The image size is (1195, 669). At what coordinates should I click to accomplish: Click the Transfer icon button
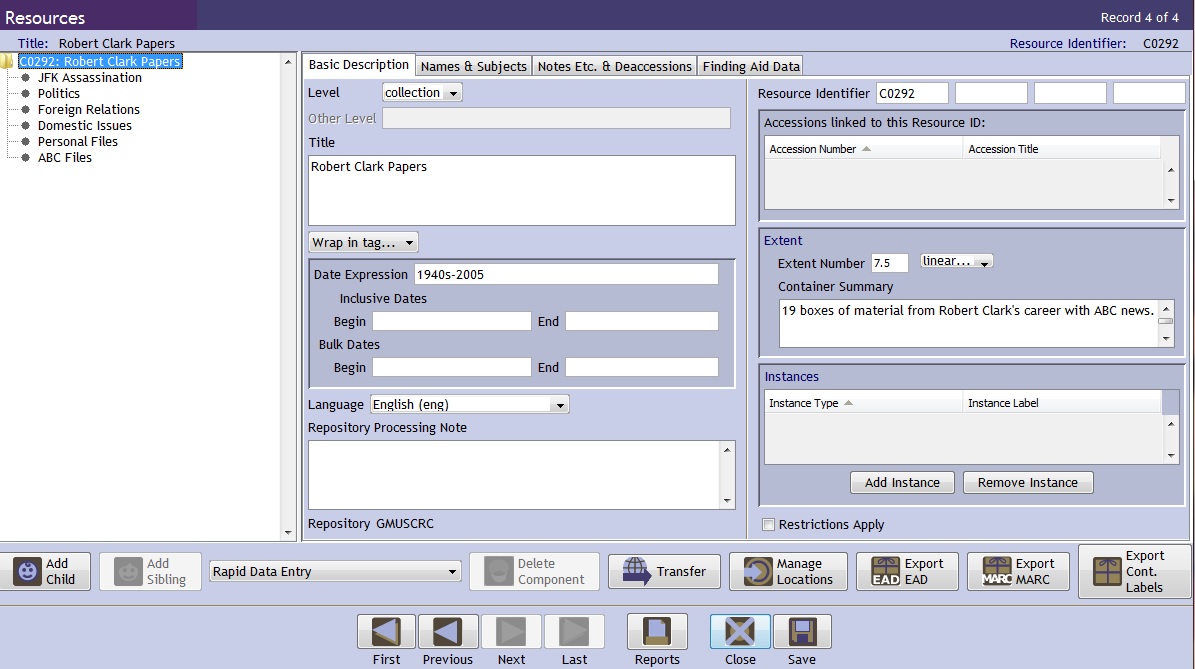663,571
